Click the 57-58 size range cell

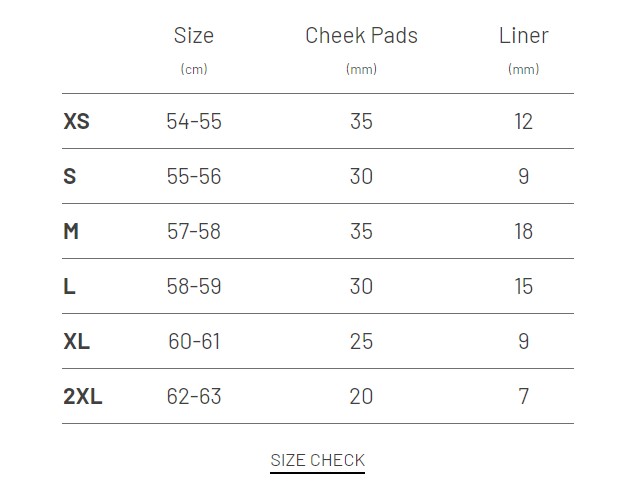pos(194,231)
